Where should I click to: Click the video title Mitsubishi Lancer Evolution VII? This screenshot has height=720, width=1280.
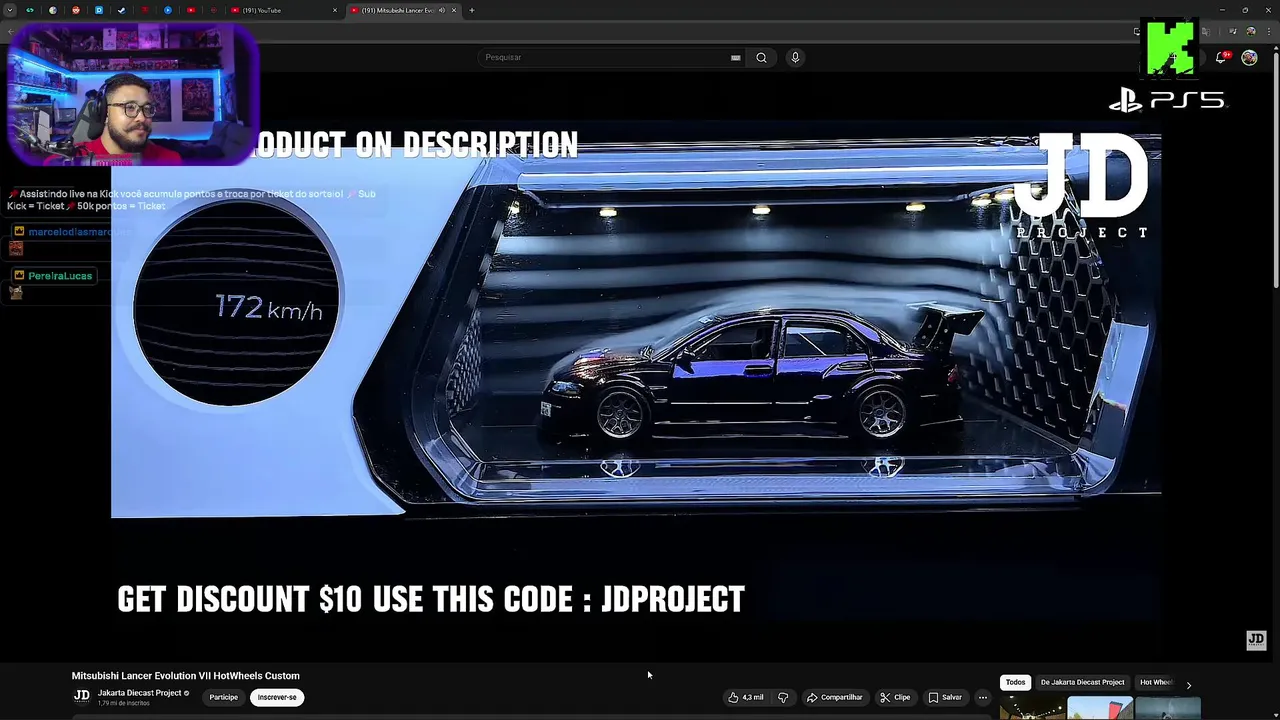(x=186, y=676)
